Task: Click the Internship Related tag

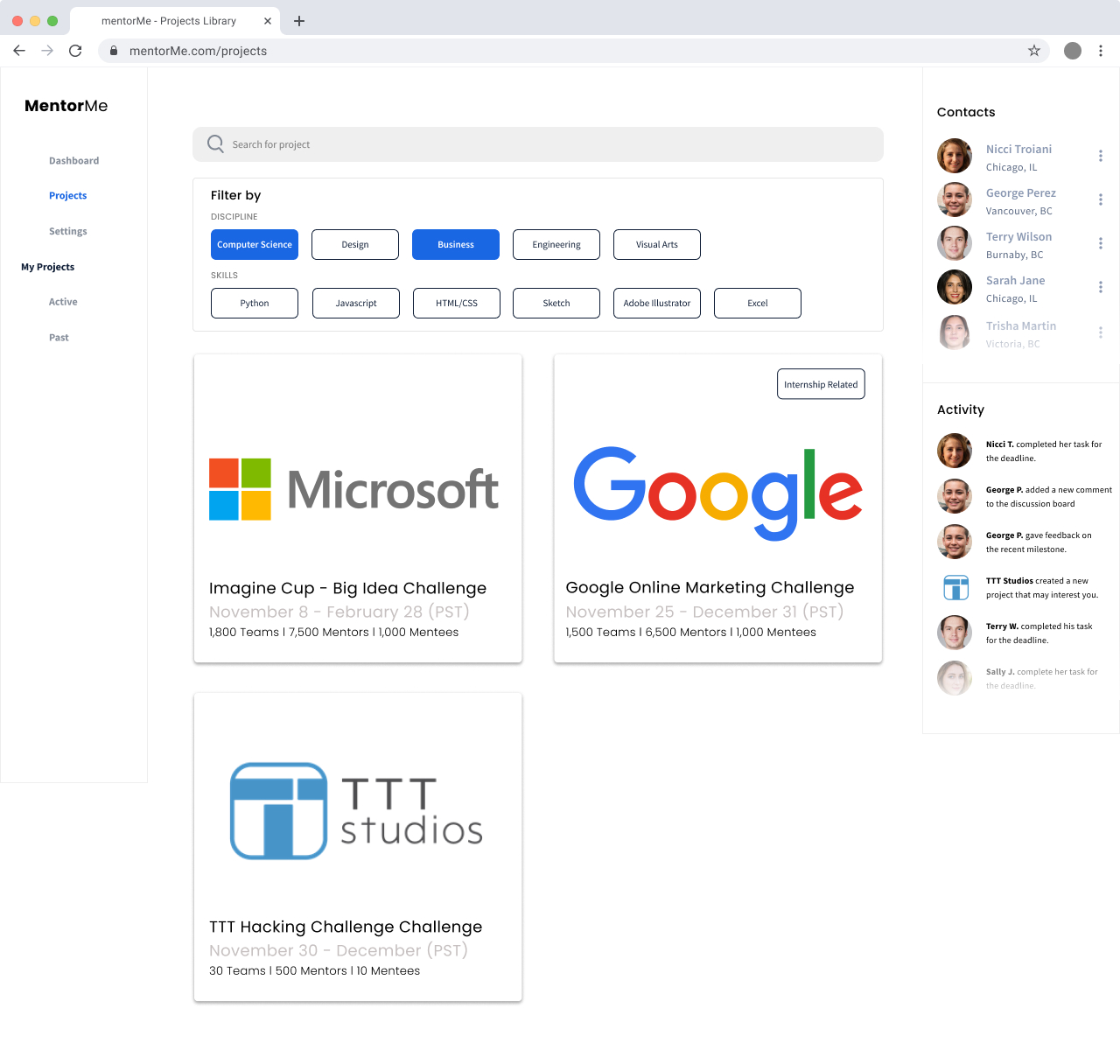Action: (821, 384)
